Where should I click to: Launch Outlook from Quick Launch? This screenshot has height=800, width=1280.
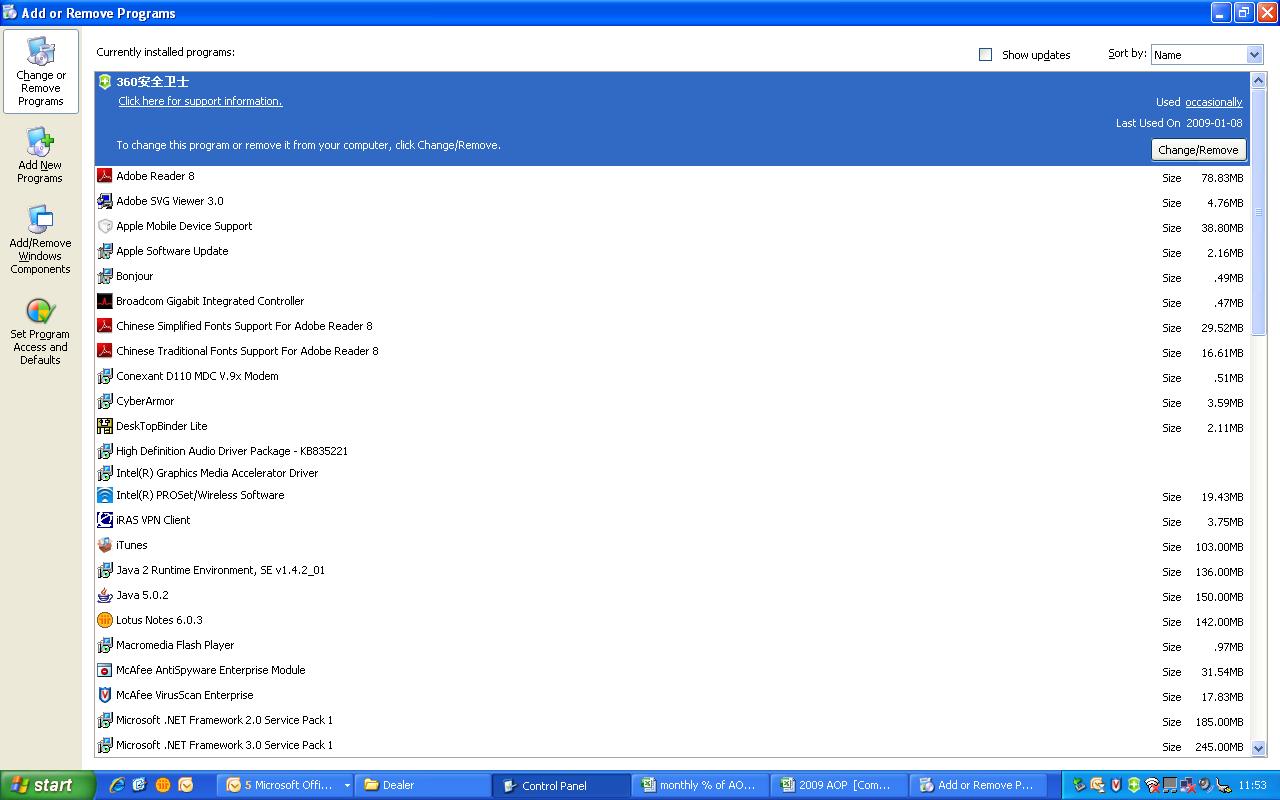(x=185, y=785)
